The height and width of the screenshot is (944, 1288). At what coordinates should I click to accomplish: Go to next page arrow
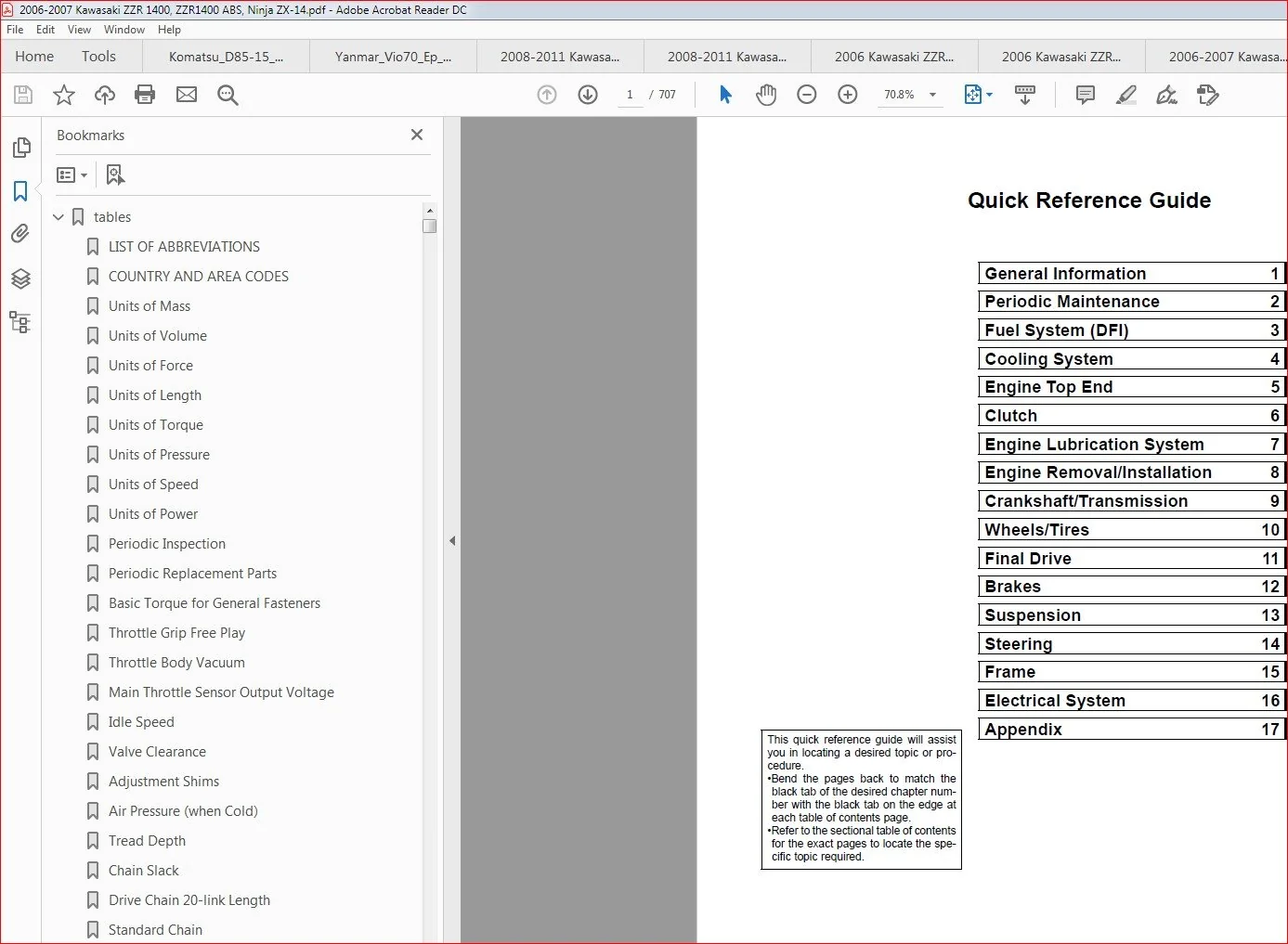(x=588, y=95)
